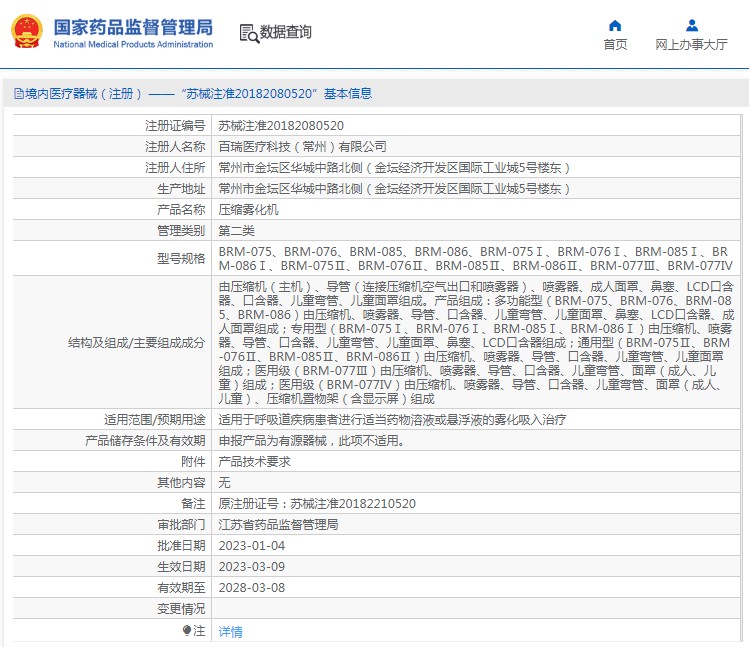Click the 适用范围/预期用途 value text
Screen dimensions: 749x647
[392, 420]
